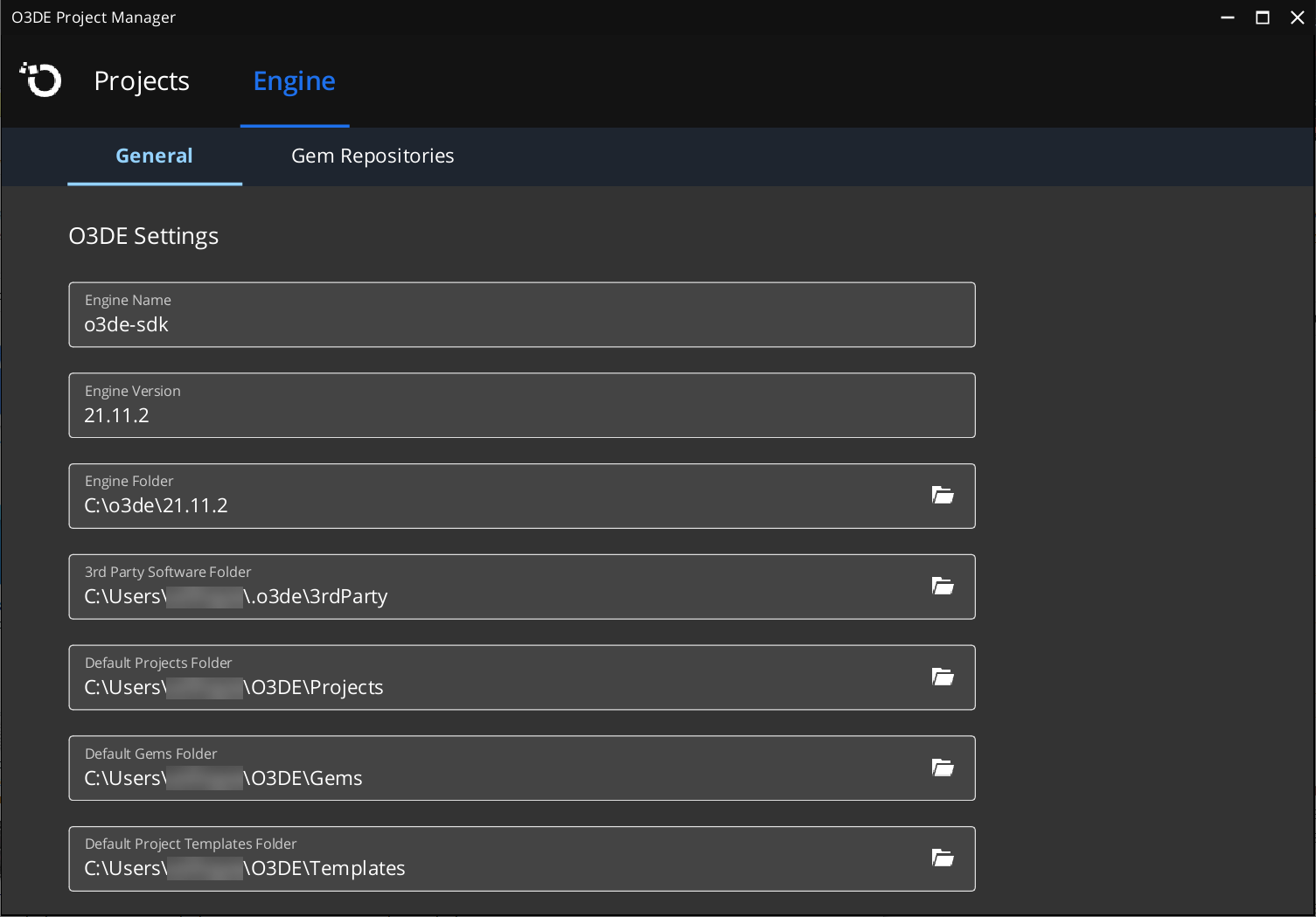This screenshot has width=1316, height=917.
Task: Browse for the Default Gems Folder
Action: tap(943, 768)
